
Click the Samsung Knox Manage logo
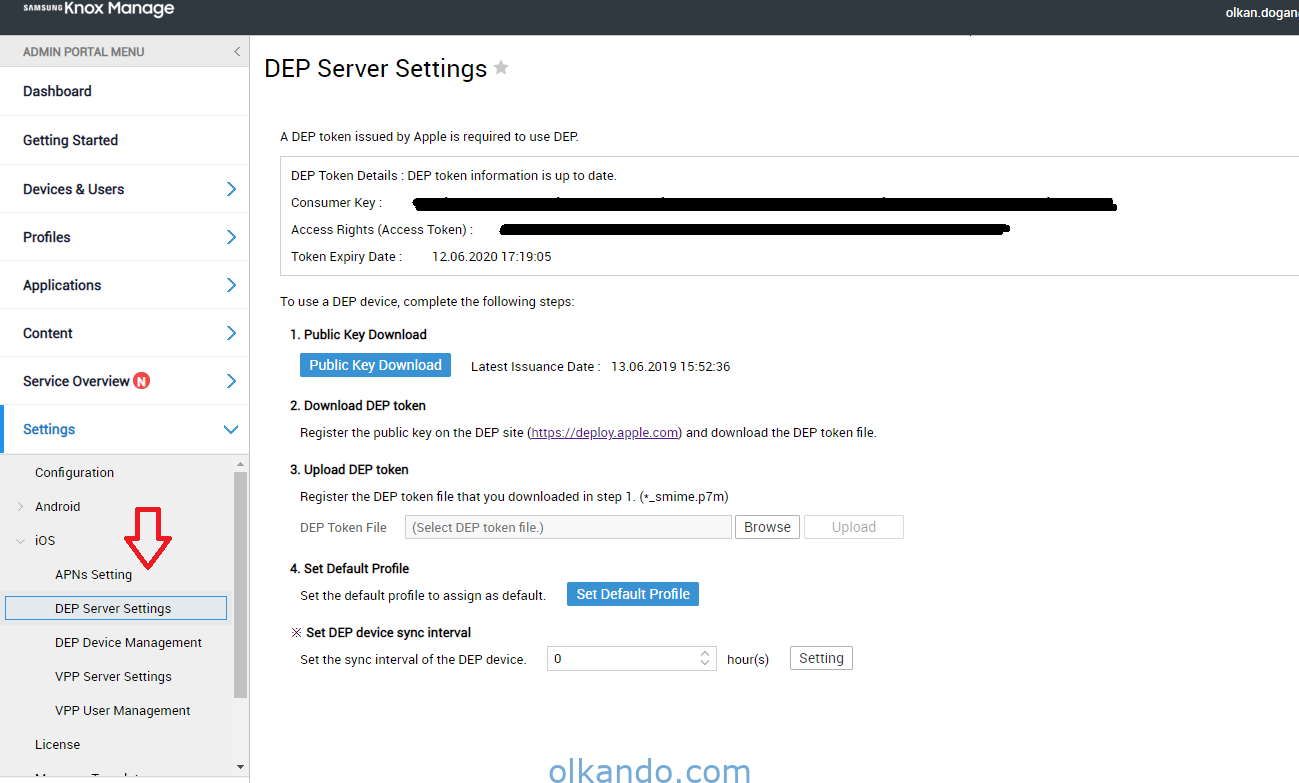(99, 10)
